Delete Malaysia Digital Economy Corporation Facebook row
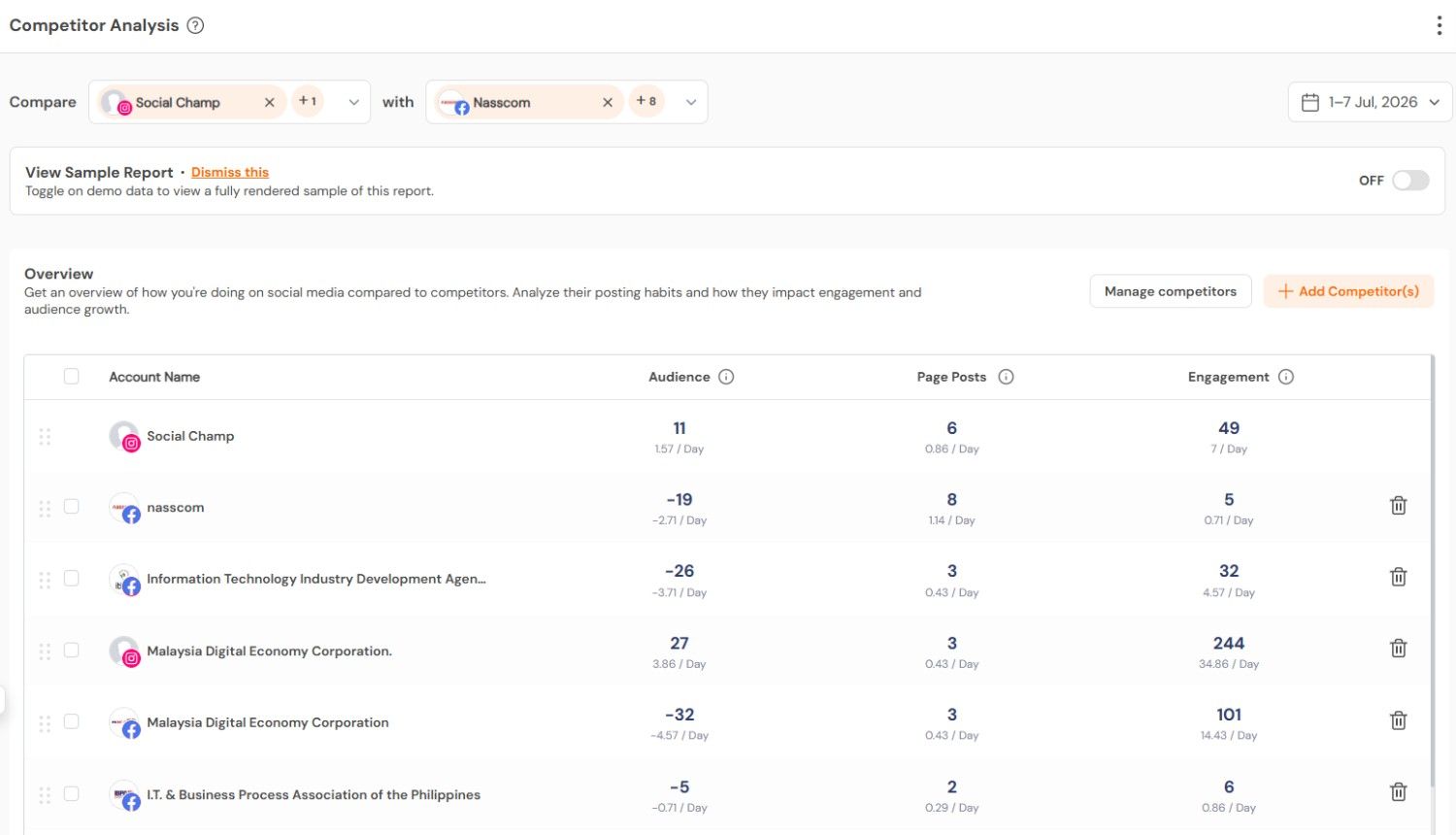Screen dimensions: 1456x835 pyautogui.click(x=1399, y=720)
